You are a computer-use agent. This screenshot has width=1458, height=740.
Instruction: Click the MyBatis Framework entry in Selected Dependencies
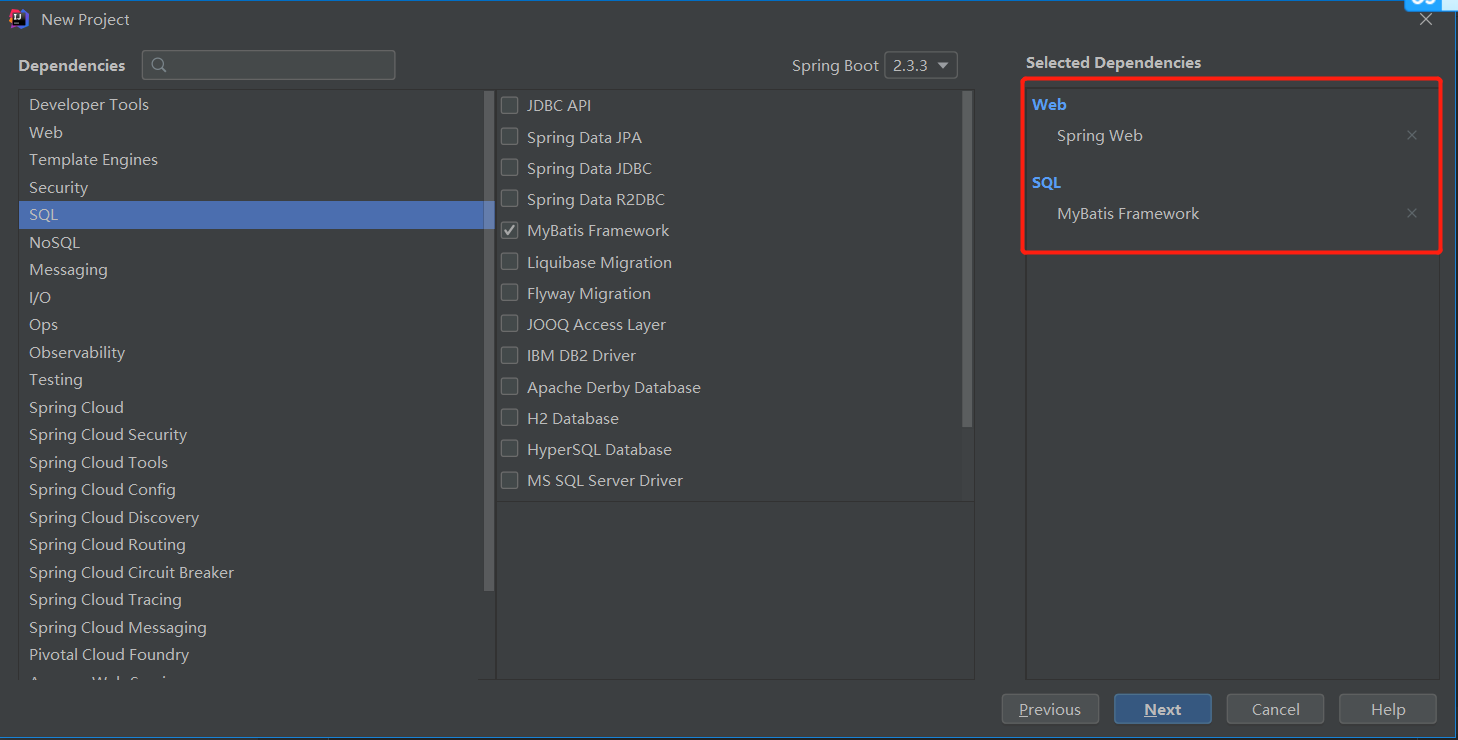click(1128, 213)
